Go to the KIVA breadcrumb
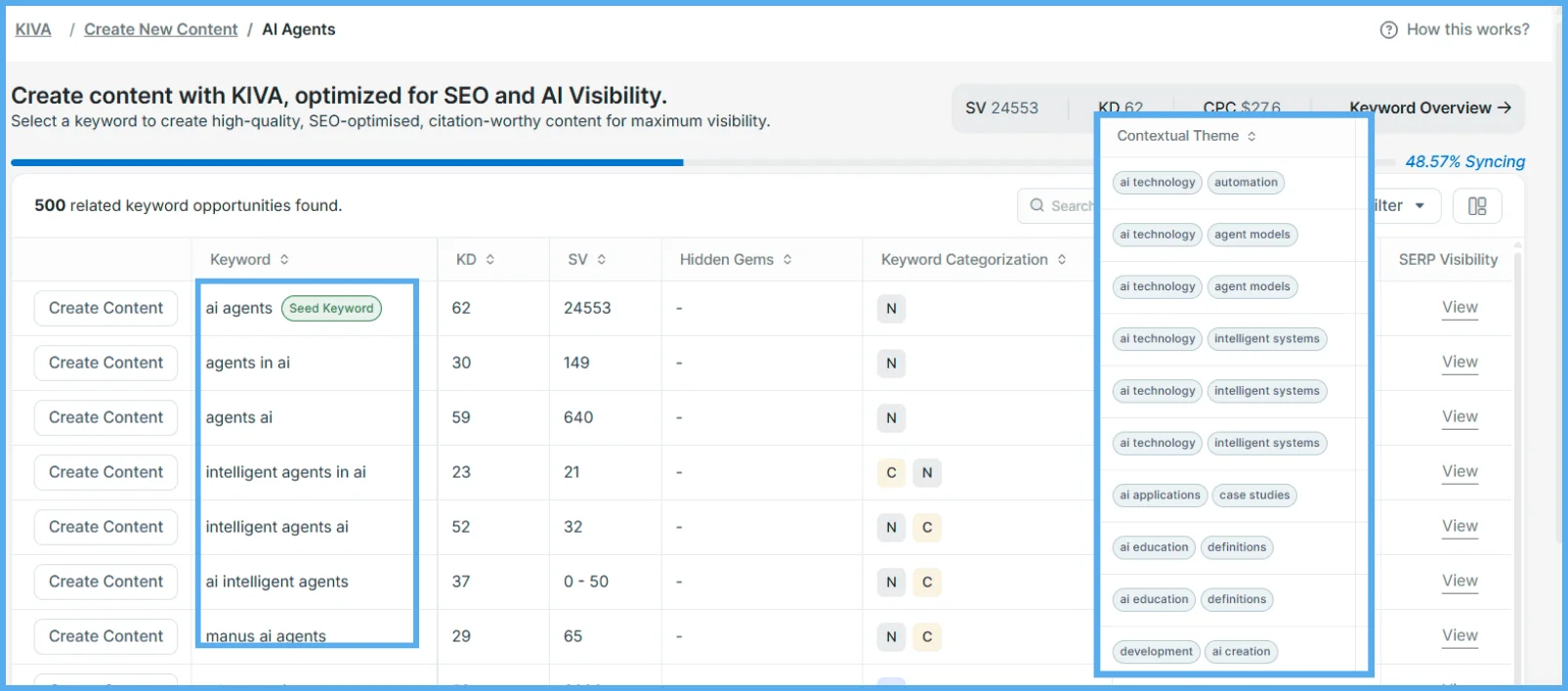1568x691 pixels. [x=33, y=29]
